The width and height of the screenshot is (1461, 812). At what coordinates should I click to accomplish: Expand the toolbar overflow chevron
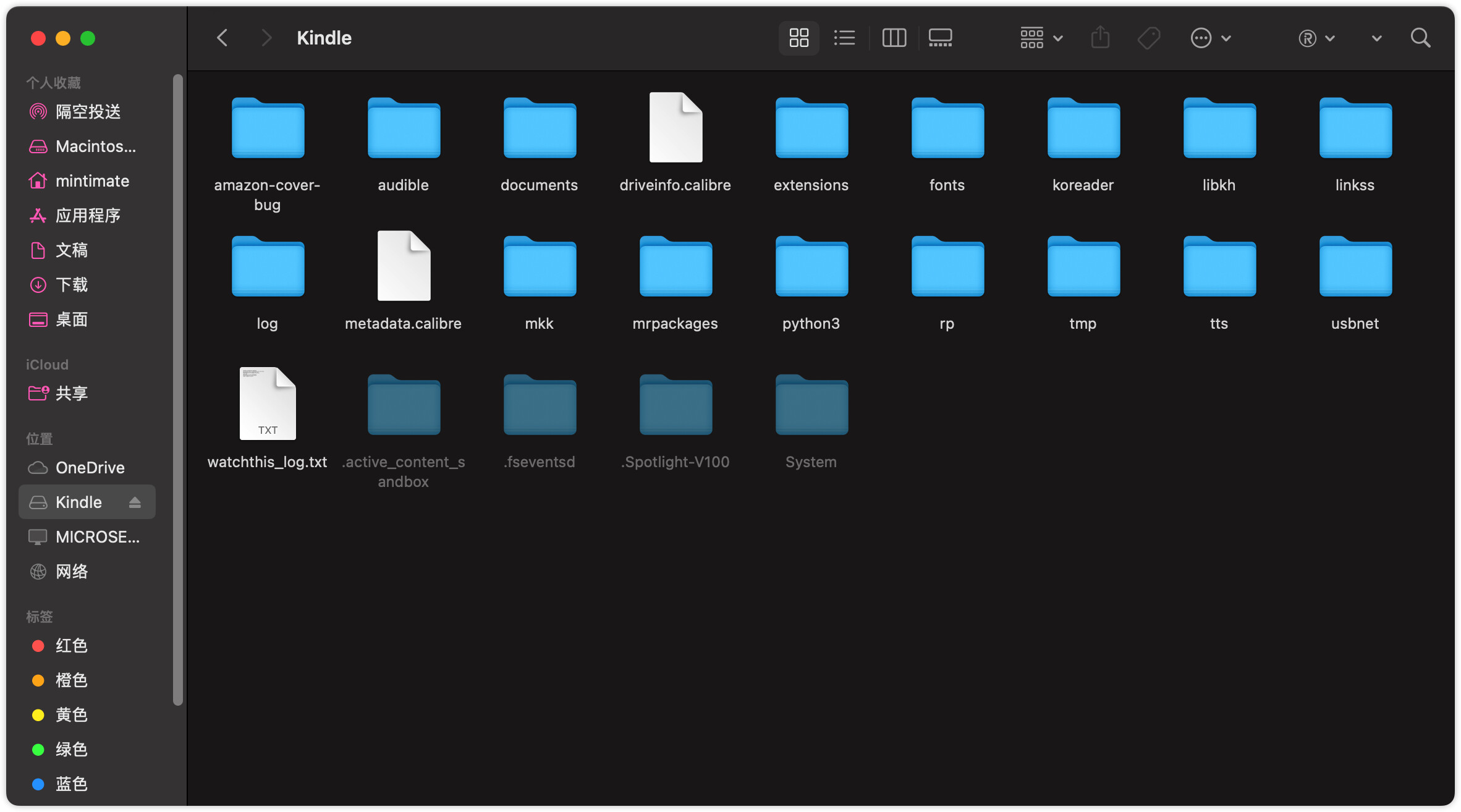(x=1376, y=38)
